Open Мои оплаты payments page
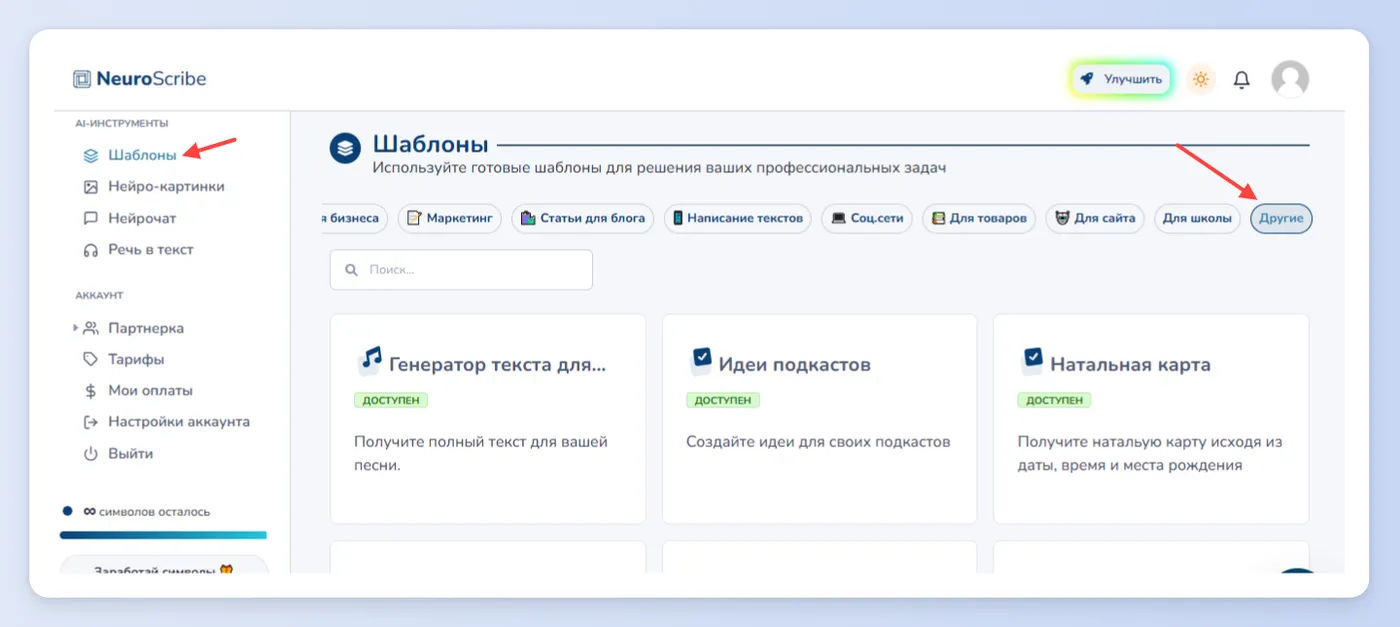Viewport: 1400px width, 627px height. coord(138,390)
